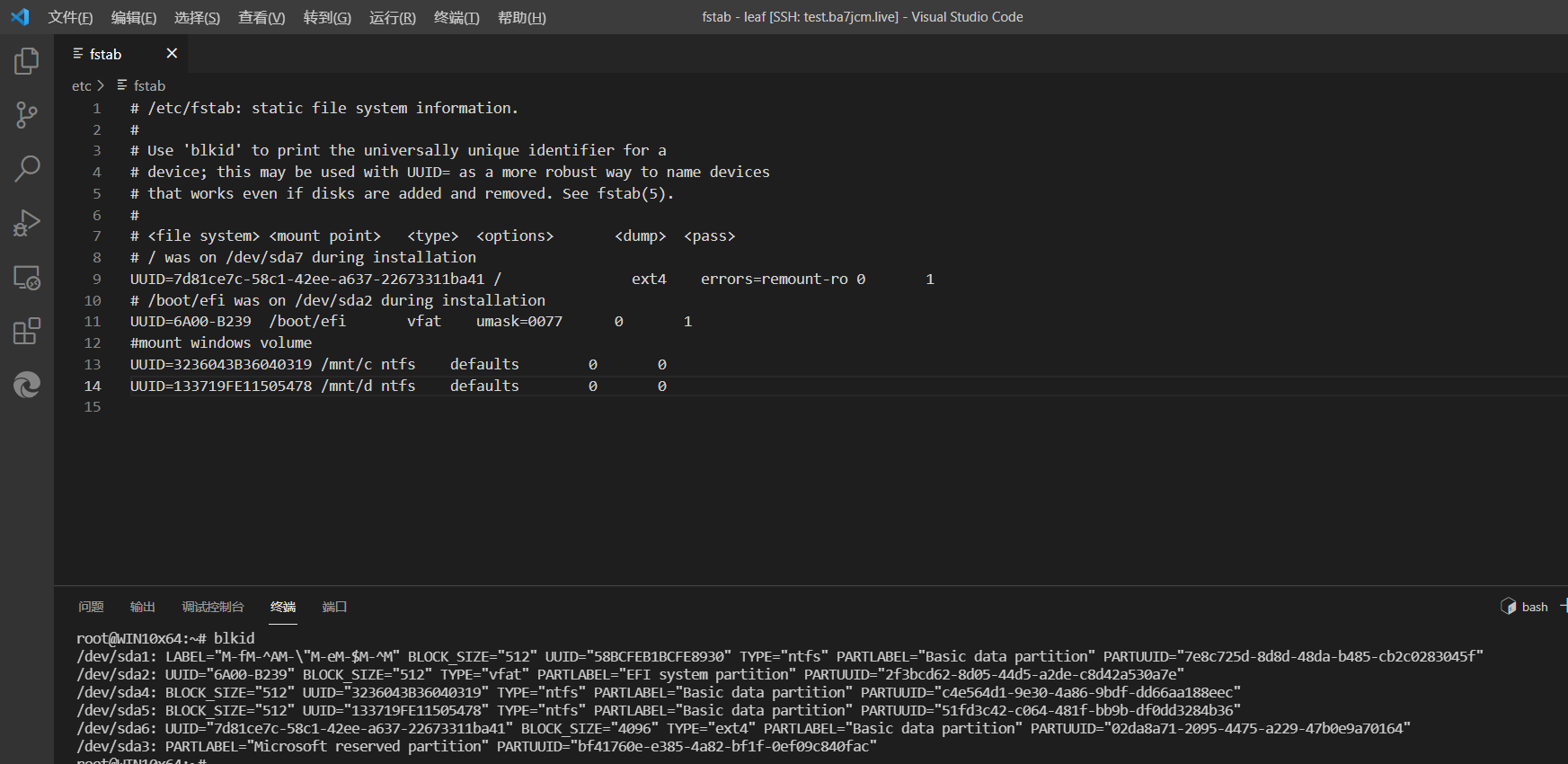The width and height of the screenshot is (1568, 764).
Task: Click the UUID=6A00-B239 text on line 11
Action: coord(190,321)
